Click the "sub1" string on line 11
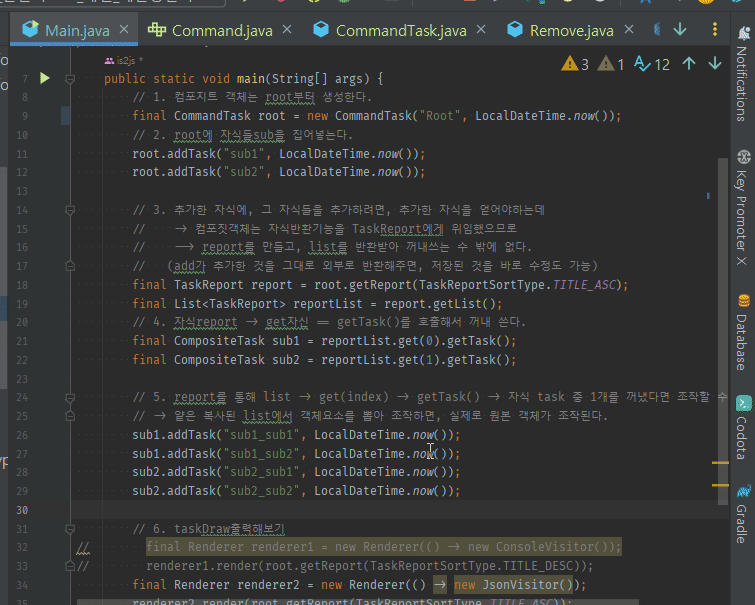Image resolution: width=755 pixels, height=605 pixels. [x=244, y=154]
